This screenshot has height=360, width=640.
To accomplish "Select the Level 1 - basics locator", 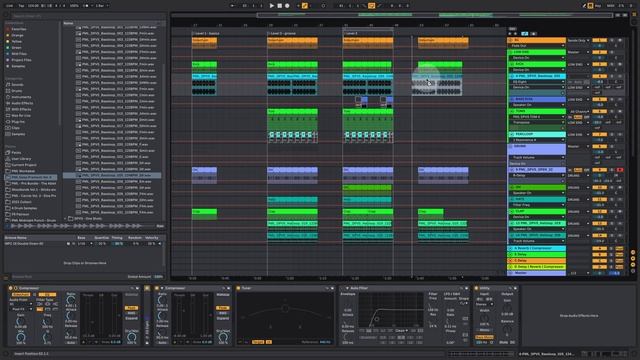I will [207, 33].
